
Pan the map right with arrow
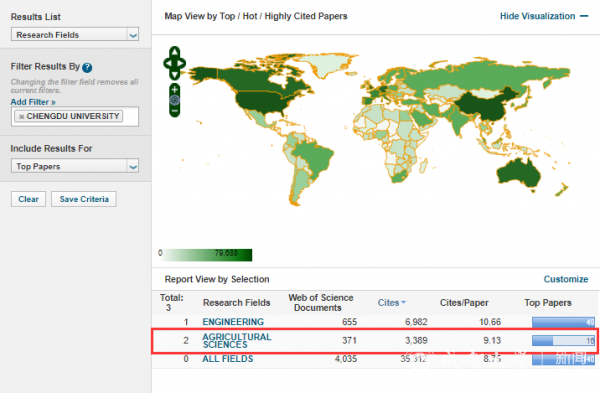click(x=181, y=63)
